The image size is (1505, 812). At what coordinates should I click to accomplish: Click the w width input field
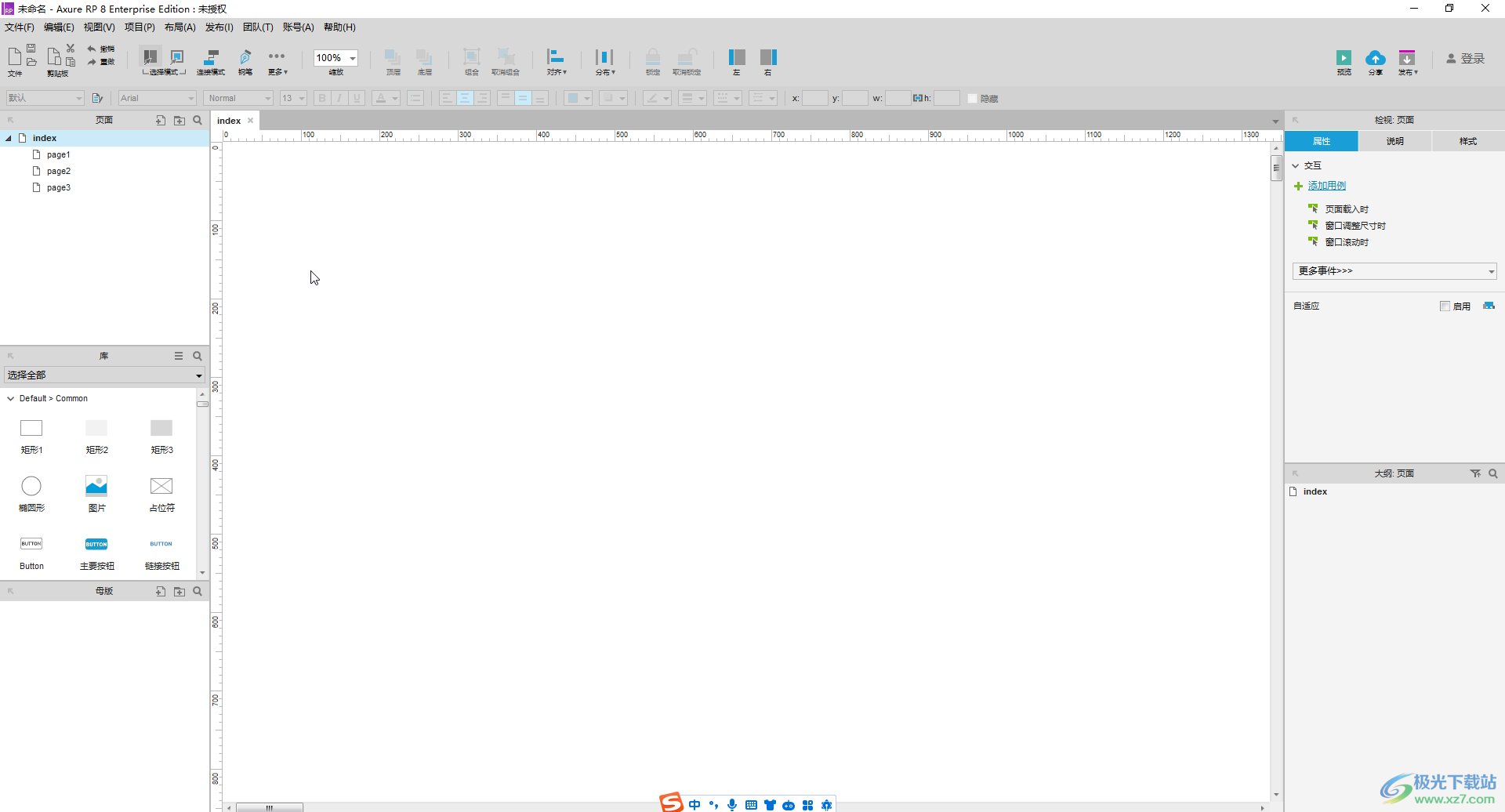[x=898, y=98]
